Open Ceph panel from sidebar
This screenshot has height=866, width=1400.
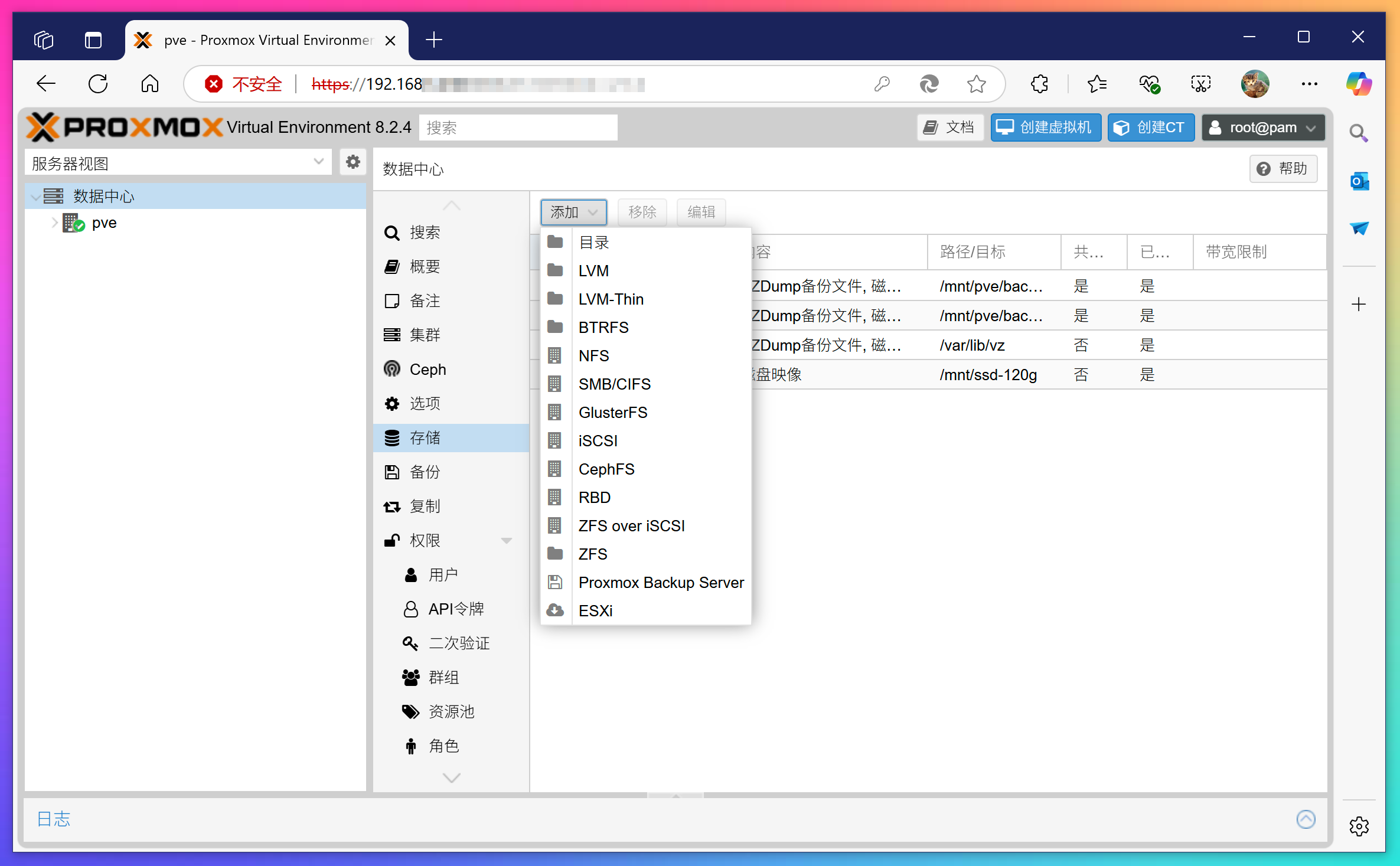[427, 370]
